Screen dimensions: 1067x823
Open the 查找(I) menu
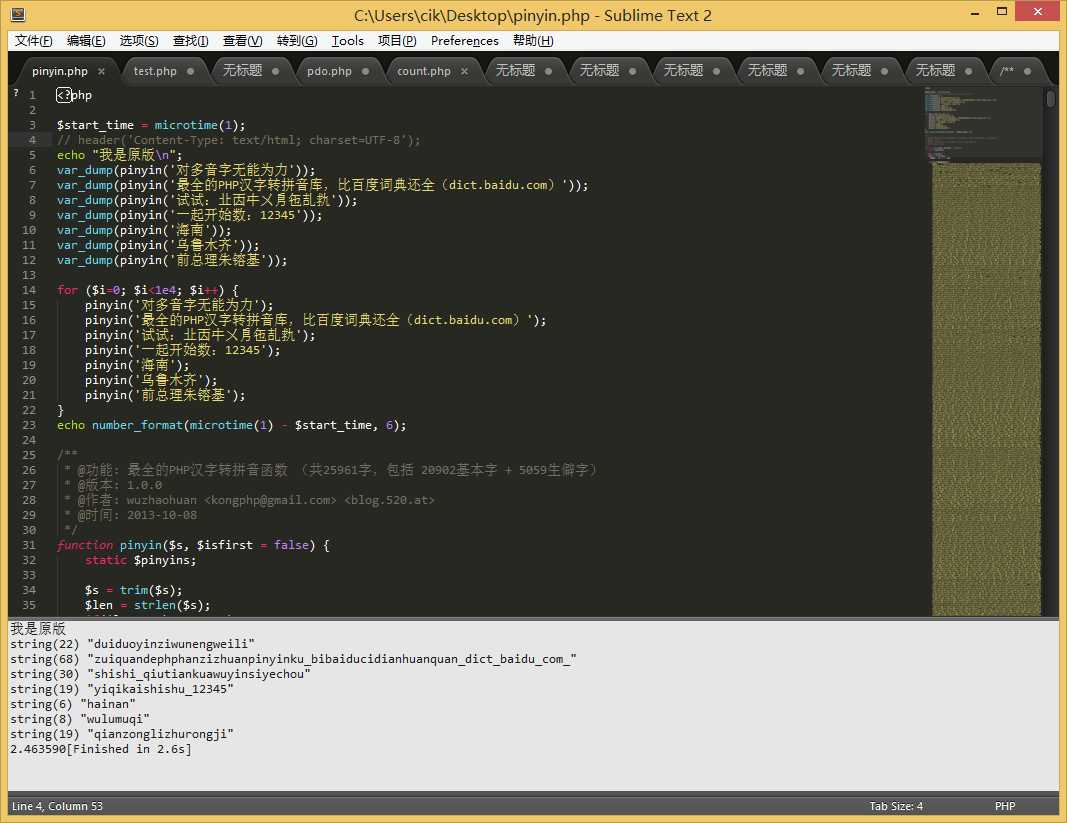(x=191, y=41)
